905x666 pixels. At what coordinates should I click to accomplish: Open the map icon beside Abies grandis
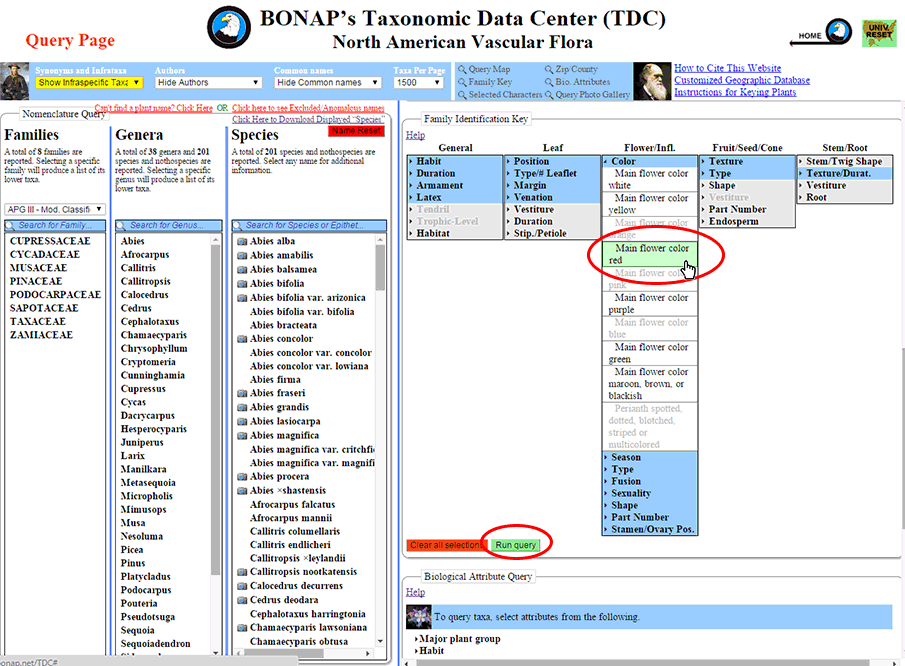tap(242, 407)
